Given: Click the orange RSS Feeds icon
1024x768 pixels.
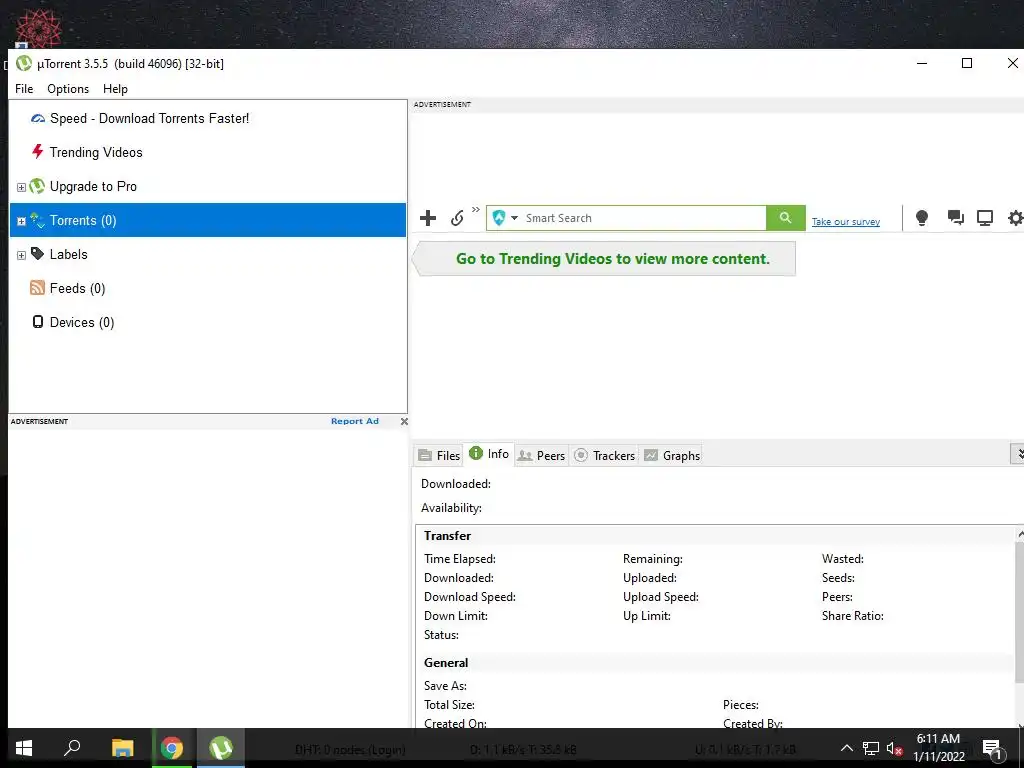Looking at the screenshot, I should pyautogui.click(x=38, y=287).
